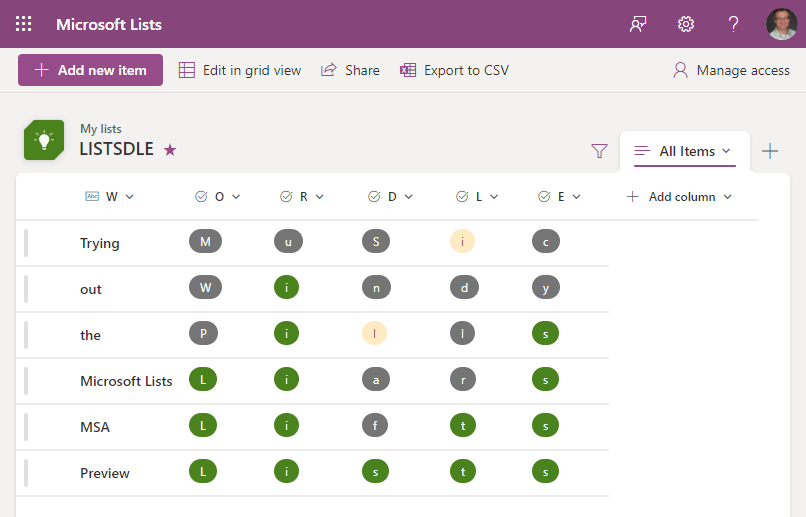Click the 'MSA' row title
806x517 pixels.
[x=95, y=427]
